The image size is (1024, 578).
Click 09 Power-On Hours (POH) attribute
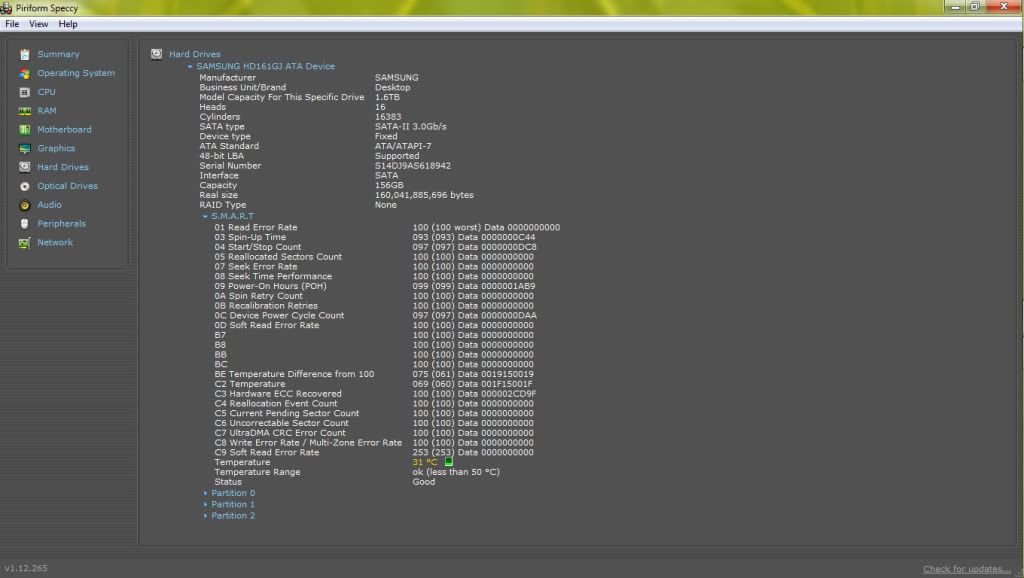375,286
